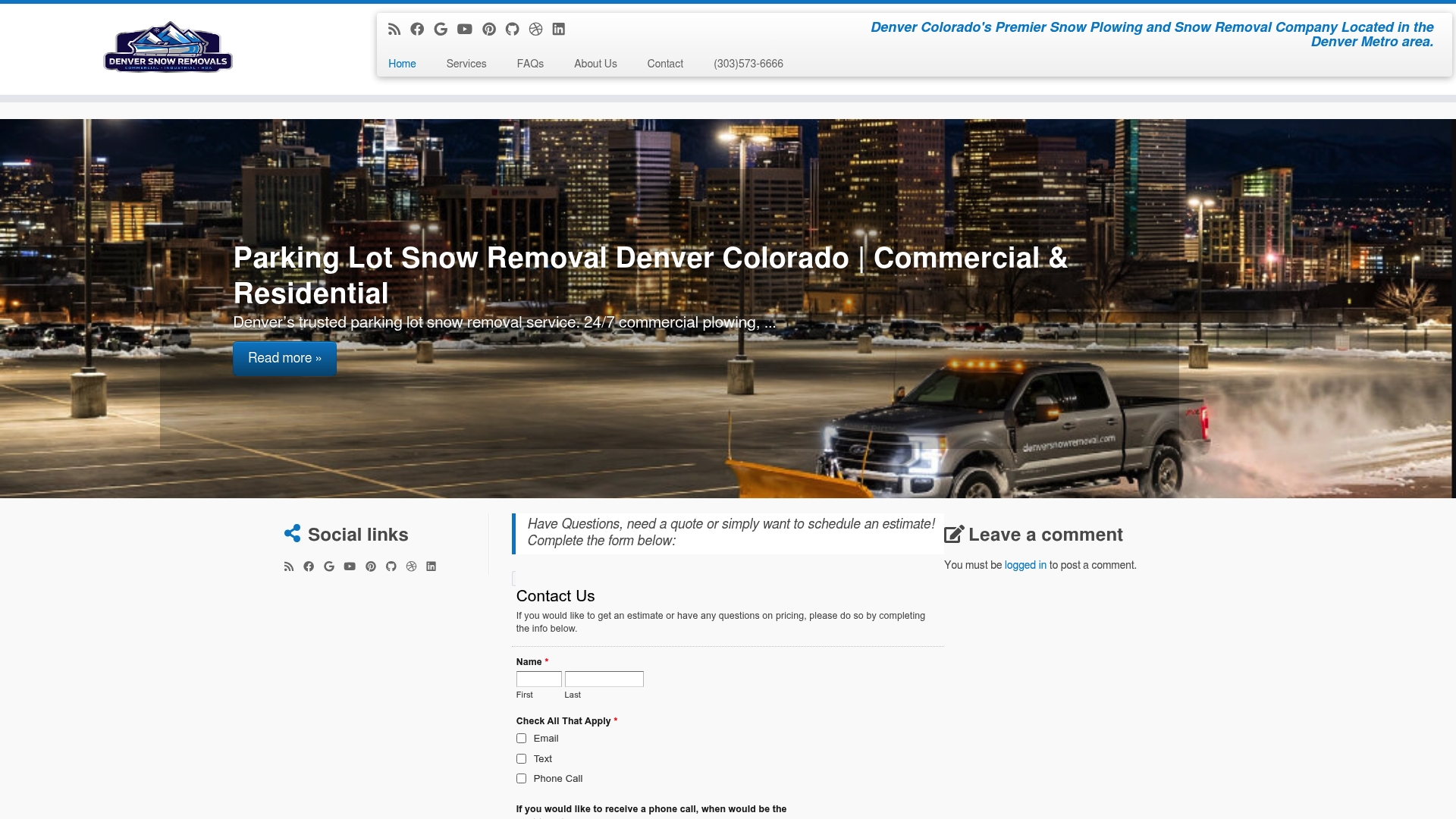Viewport: 1456px width, 819px height.
Task: Follow the logged in link
Action: [x=1025, y=565]
